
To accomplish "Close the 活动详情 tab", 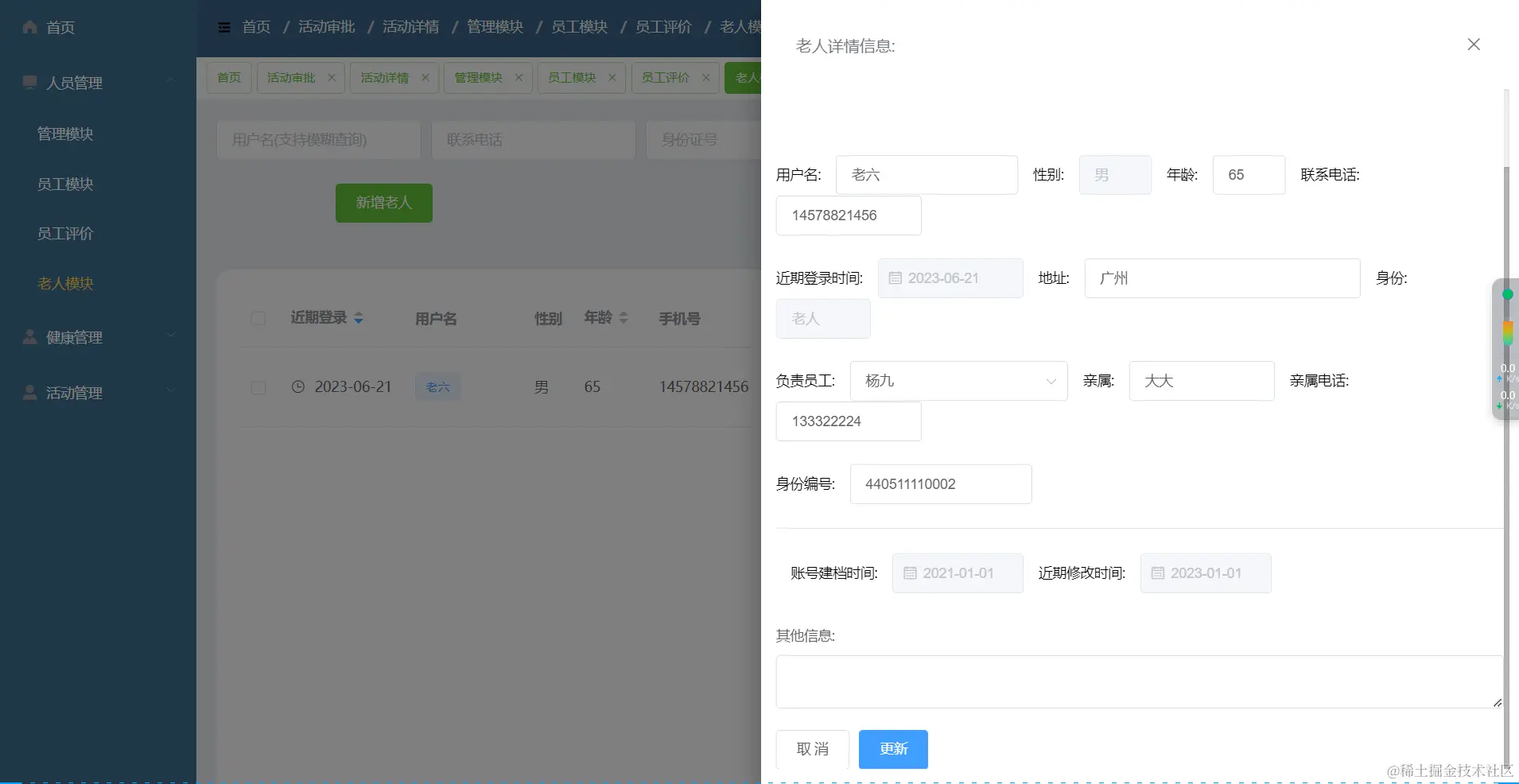I will pos(425,78).
